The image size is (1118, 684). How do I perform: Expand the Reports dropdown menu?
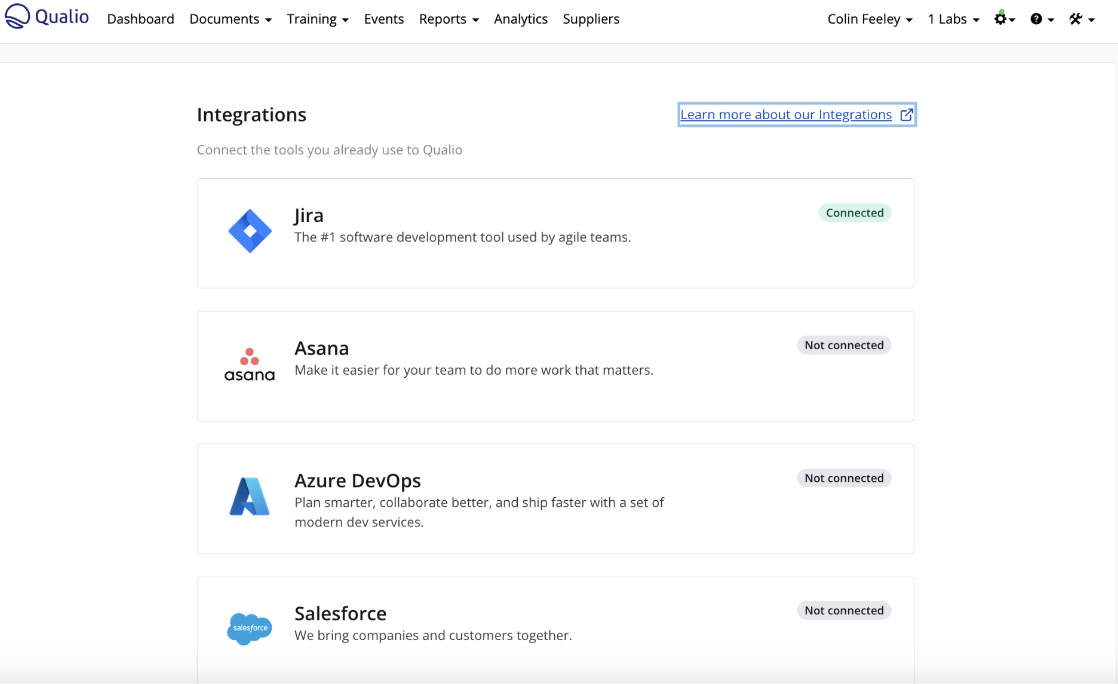(448, 19)
